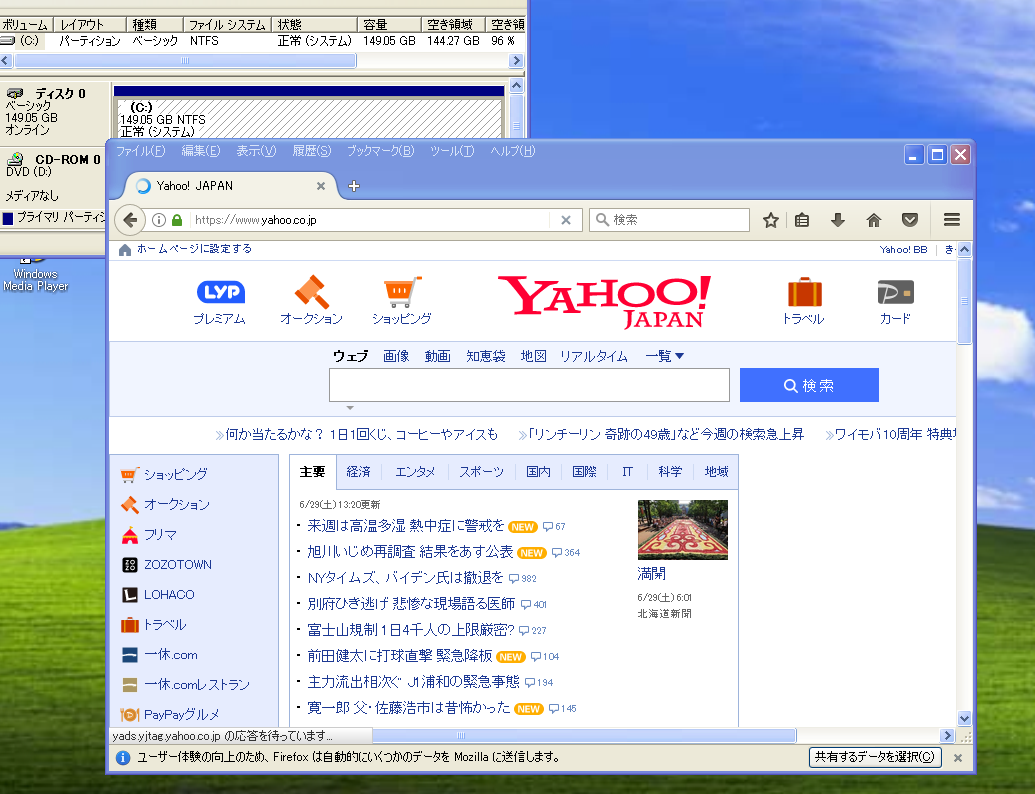The width and height of the screenshot is (1035, 794).
Task: Click the Home button in the Firefox toolbar
Action: (x=873, y=219)
